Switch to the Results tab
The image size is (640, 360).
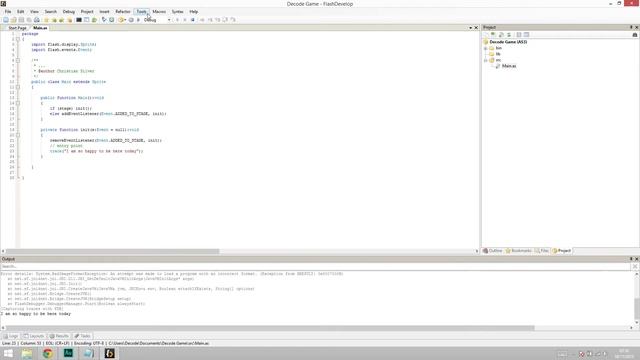59,336
